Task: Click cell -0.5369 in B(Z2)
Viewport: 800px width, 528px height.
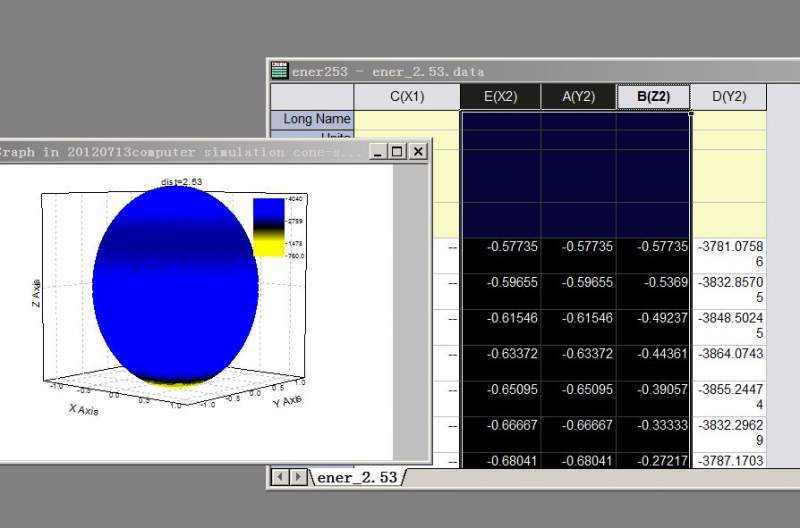Action: [x=653, y=291]
